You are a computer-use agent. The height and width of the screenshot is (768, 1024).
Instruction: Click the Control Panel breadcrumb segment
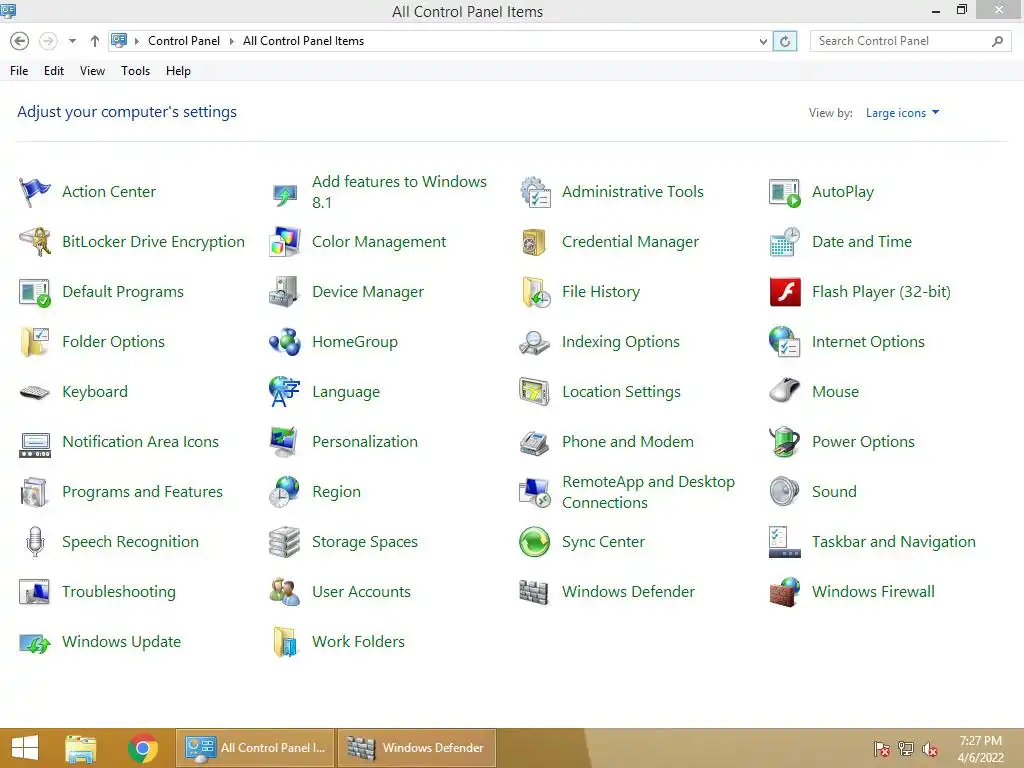pyautogui.click(x=184, y=41)
